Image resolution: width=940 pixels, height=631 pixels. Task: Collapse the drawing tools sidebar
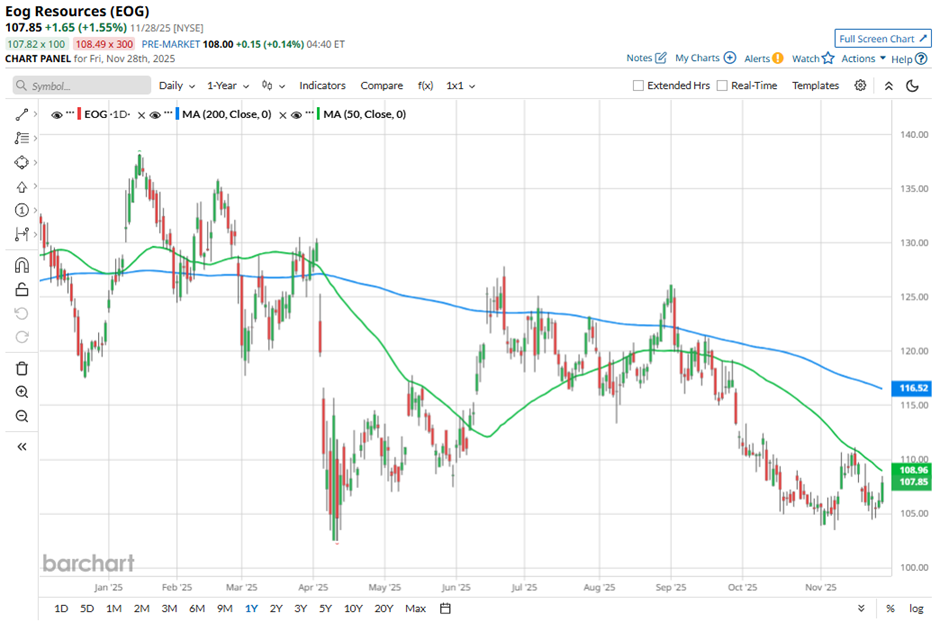(x=22, y=446)
